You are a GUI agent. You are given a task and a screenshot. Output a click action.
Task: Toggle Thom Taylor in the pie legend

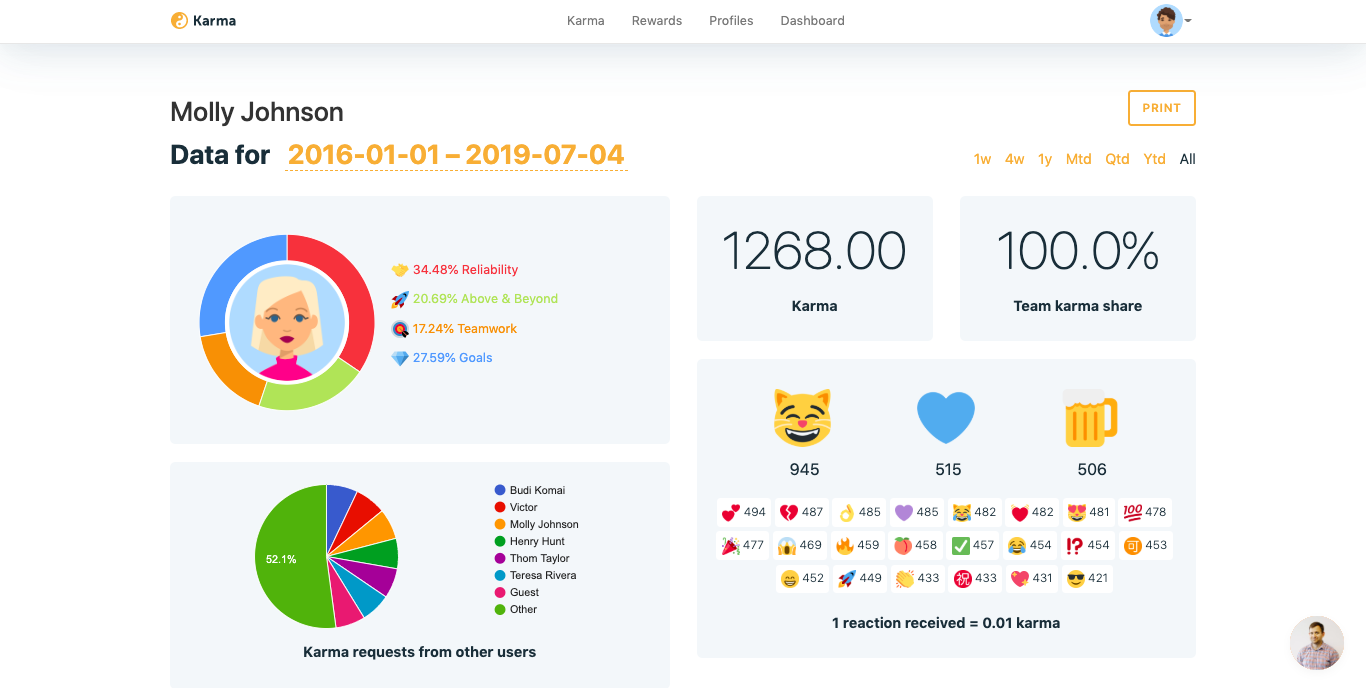532,558
